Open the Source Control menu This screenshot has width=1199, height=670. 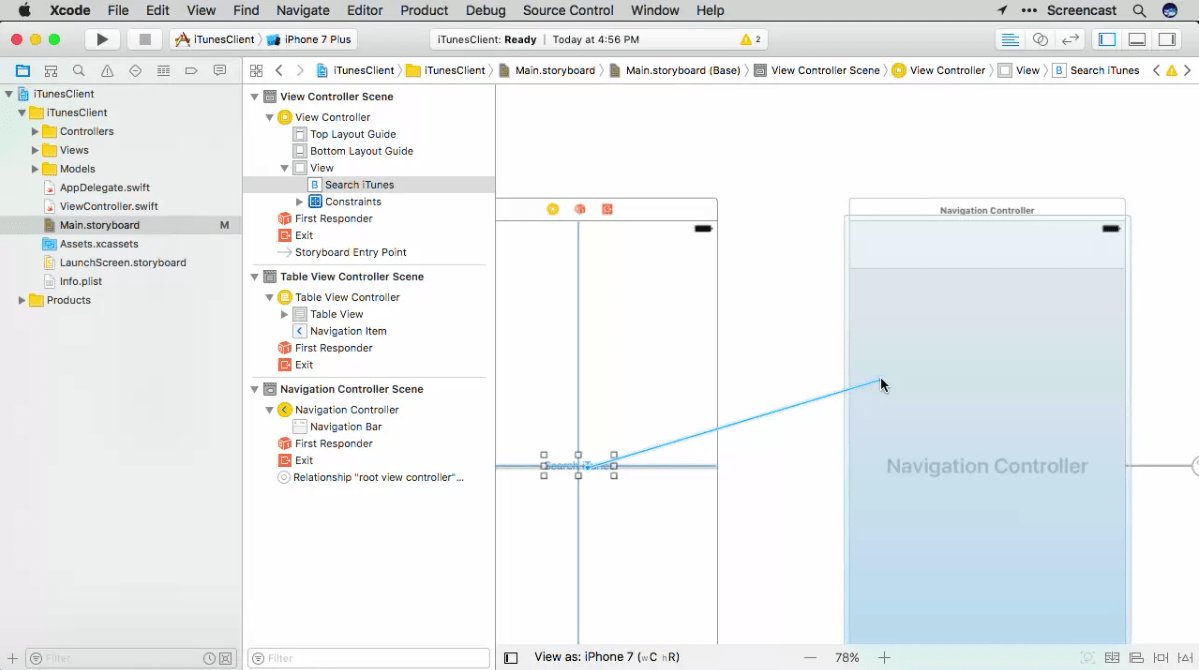[x=568, y=10]
